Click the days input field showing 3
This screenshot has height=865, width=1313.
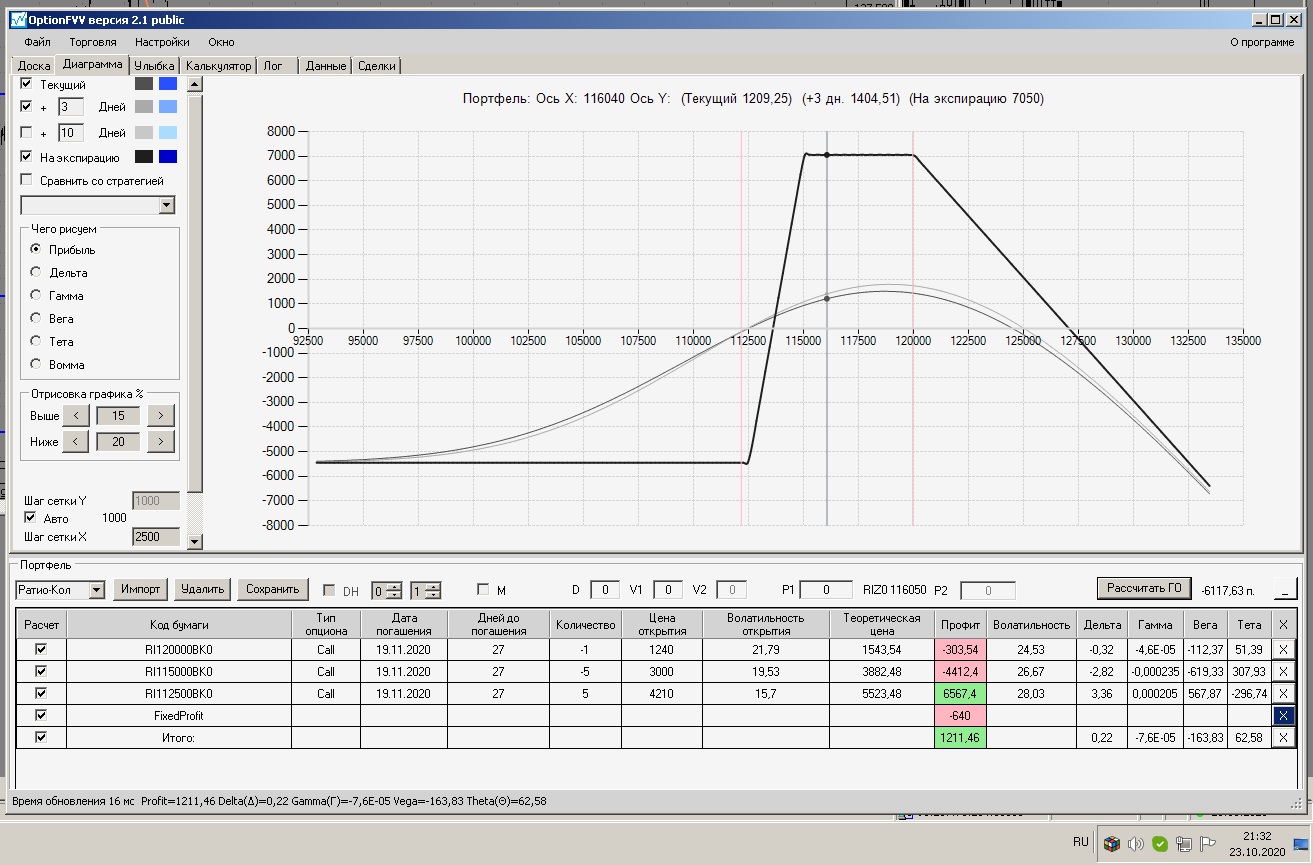click(x=70, y=107)
